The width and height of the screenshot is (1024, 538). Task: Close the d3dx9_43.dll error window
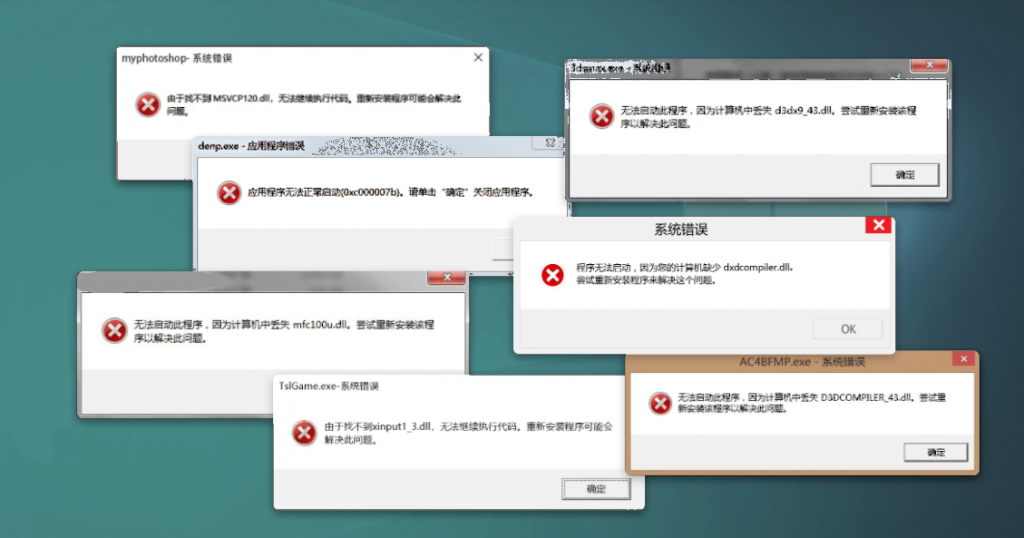coord(929,65)
